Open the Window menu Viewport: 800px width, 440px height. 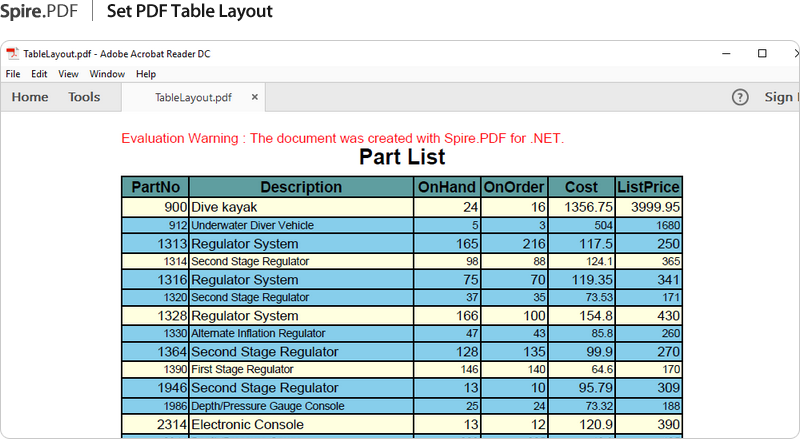click(x=107, y=74)
